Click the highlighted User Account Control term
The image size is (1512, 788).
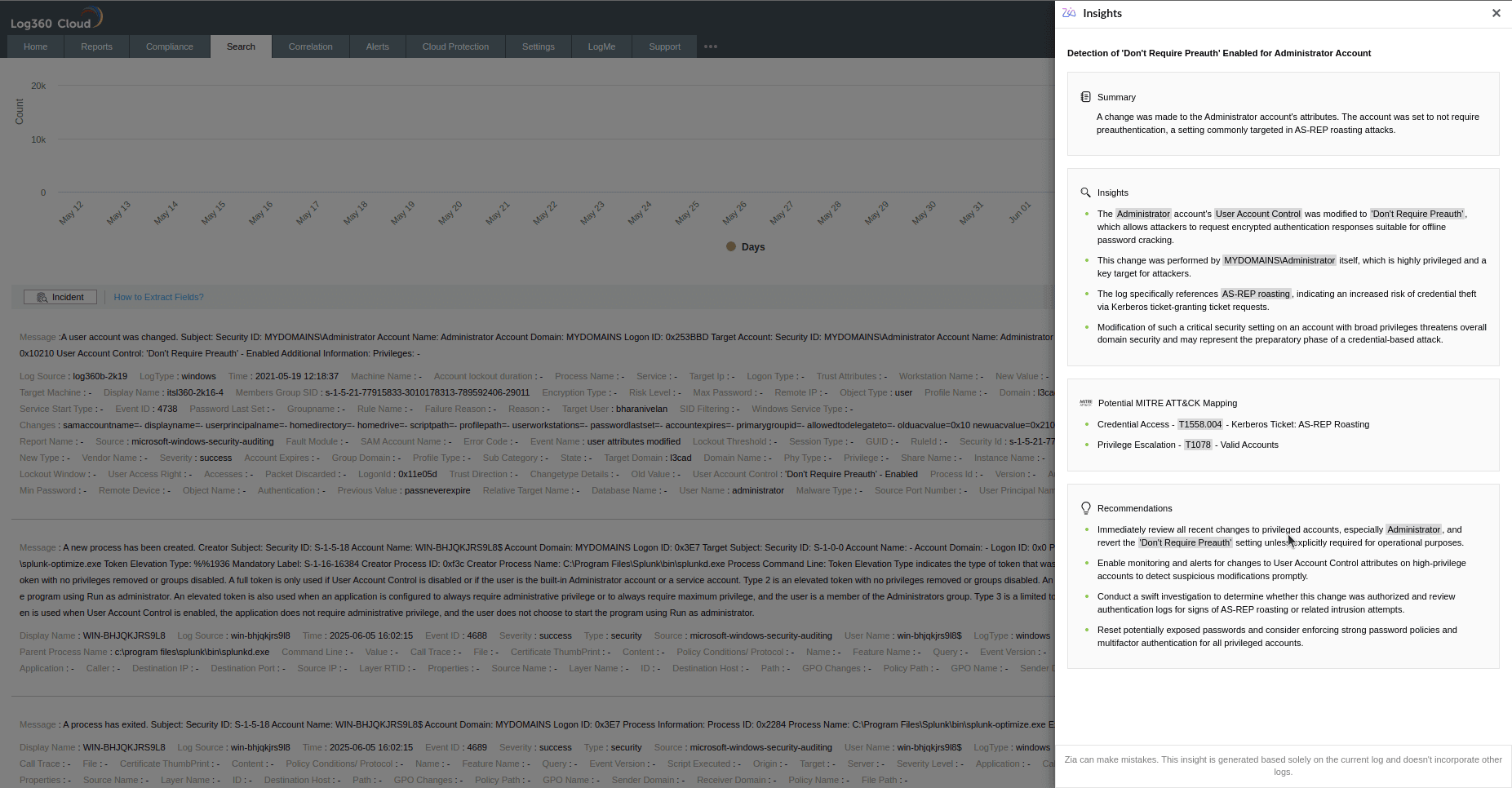1258,214
